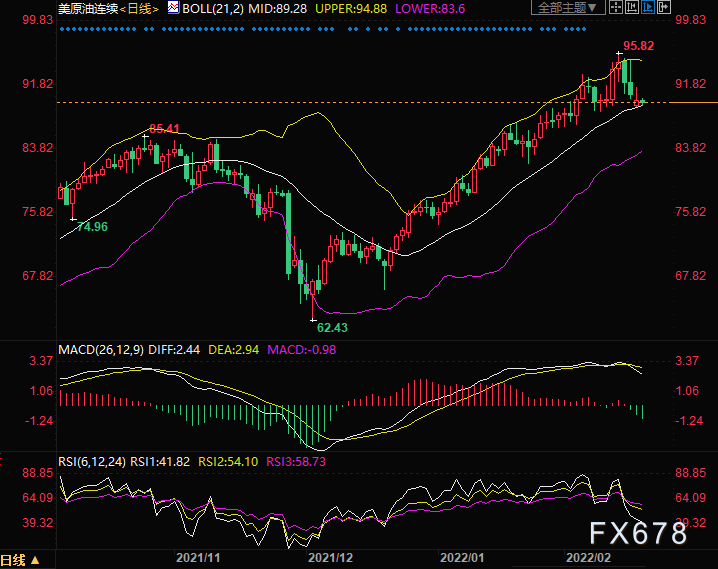Click the 62.43 low price marker
This screenshot has width=718, height=569.
[x=332, y=328]
